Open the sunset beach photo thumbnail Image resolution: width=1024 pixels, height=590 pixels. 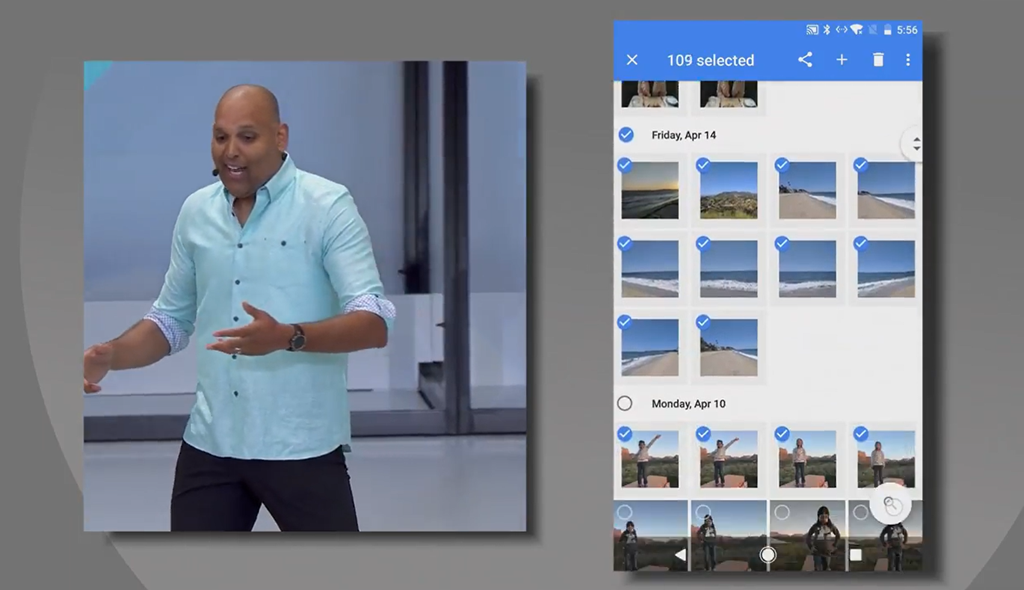click(x=650, y=190)
